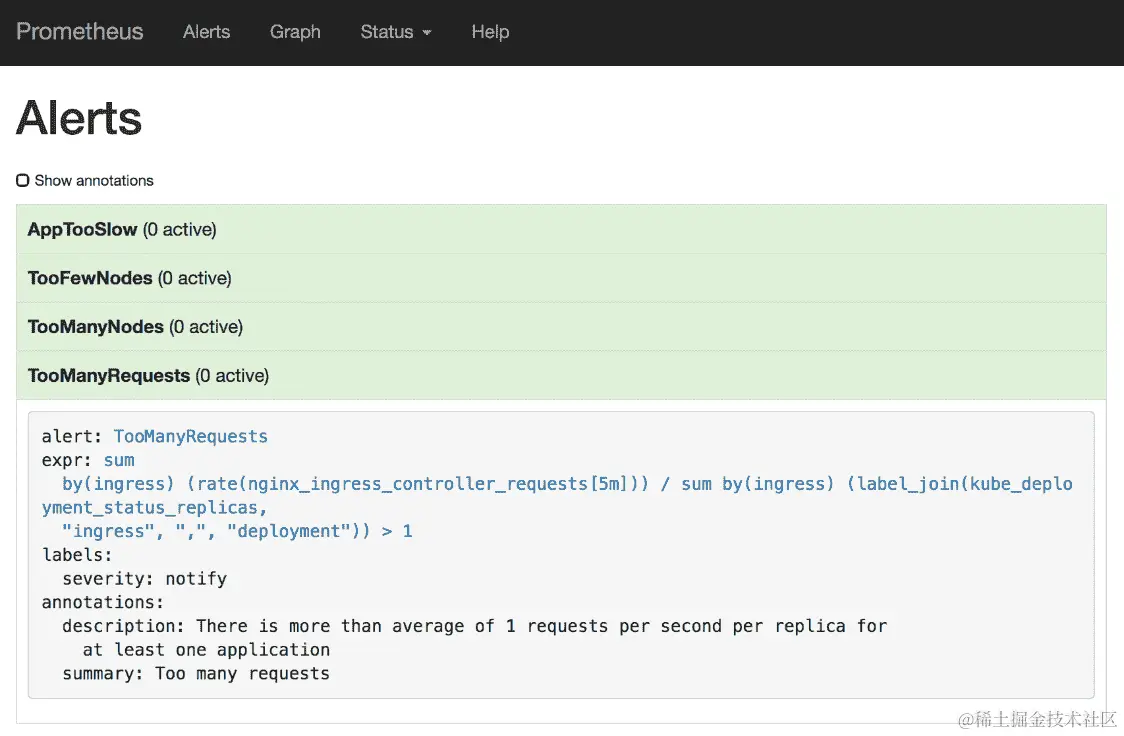
Task: Click the "deployment")) > 1 expression line
Action: 240,531
